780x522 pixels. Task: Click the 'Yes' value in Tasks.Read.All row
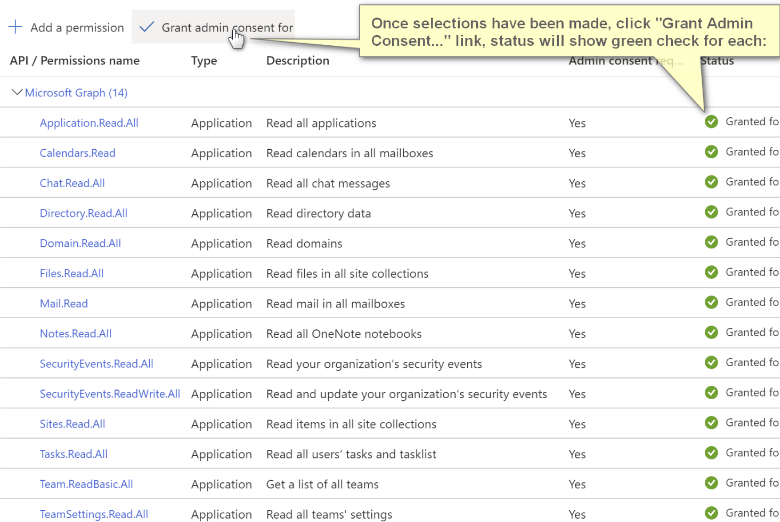click(x=577, y=454)
